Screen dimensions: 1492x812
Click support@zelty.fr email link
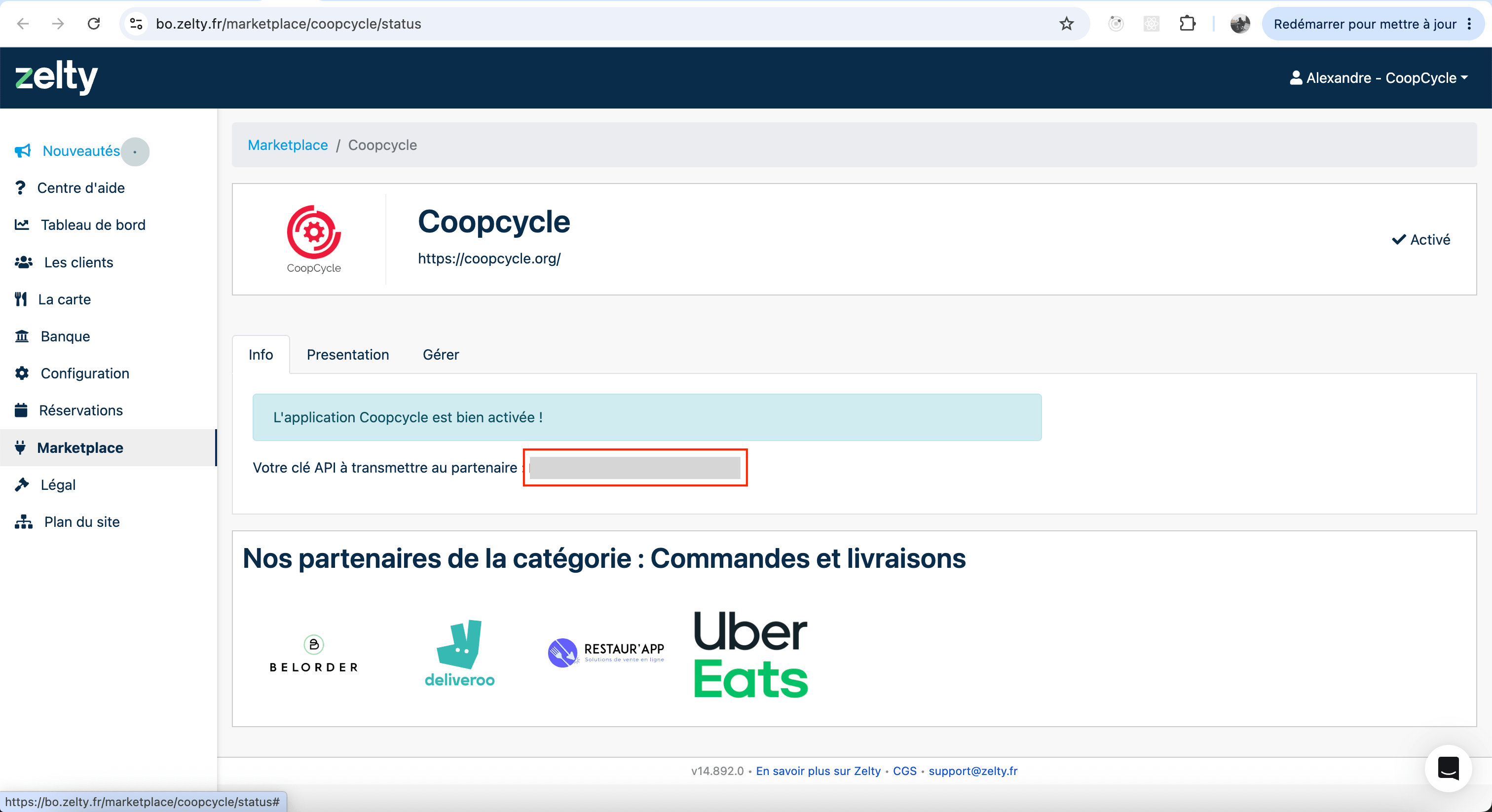(x=973, y=771)
